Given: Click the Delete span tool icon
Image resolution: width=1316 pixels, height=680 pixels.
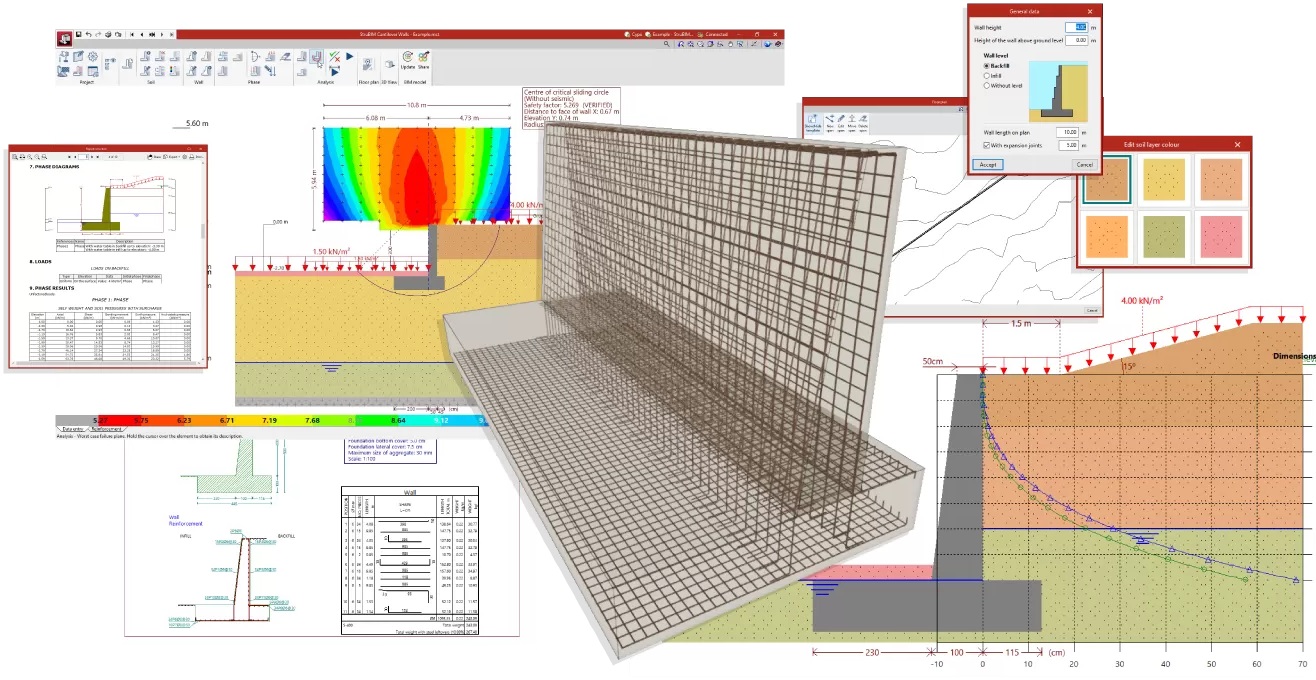Looking at the screenshot, I should click(x=861, y=121).
